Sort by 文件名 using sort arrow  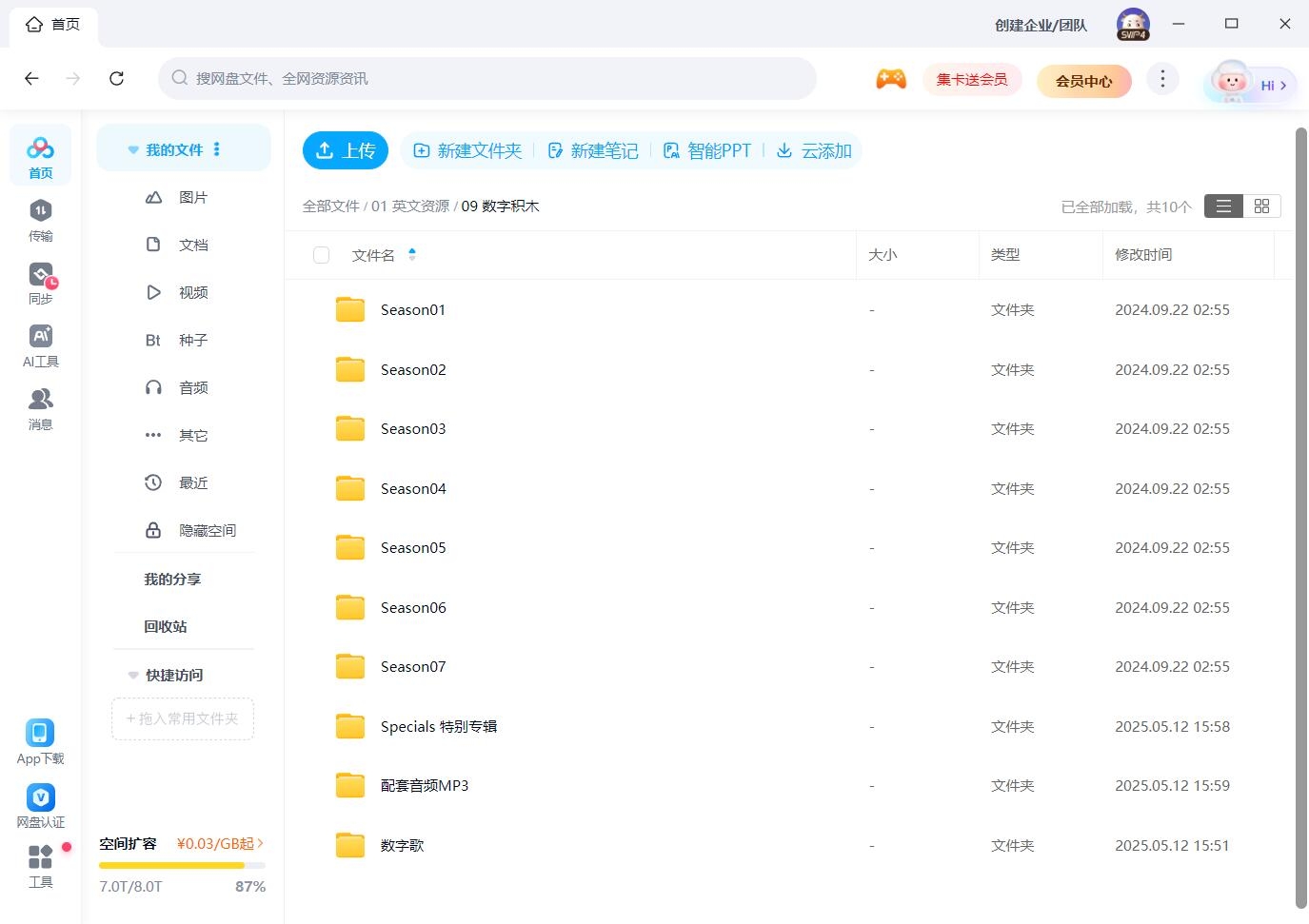tap(412, 254)
